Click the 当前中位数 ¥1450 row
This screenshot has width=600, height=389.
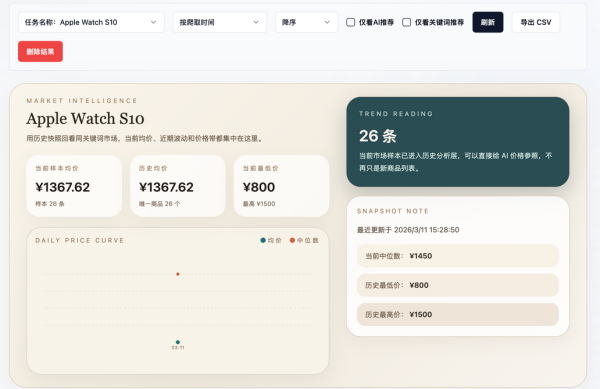point(458,256)
